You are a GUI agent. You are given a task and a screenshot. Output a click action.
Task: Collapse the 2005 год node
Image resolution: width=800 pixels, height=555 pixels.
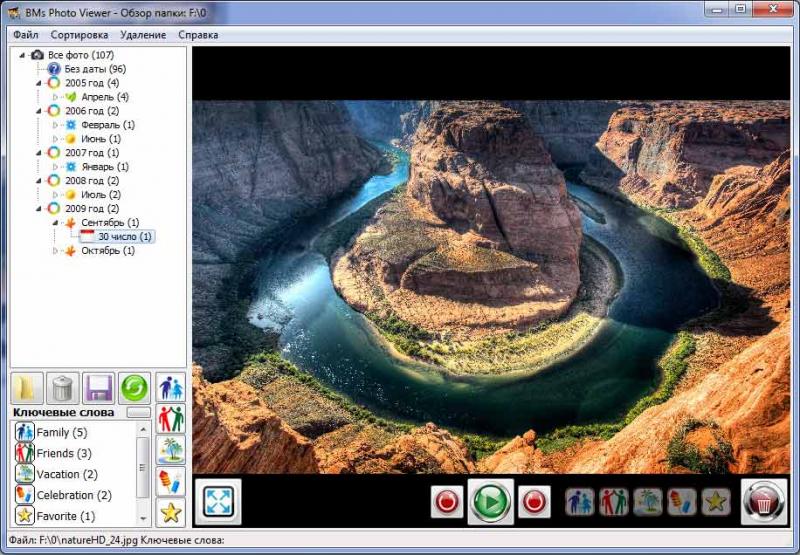[x=39, y=83]
